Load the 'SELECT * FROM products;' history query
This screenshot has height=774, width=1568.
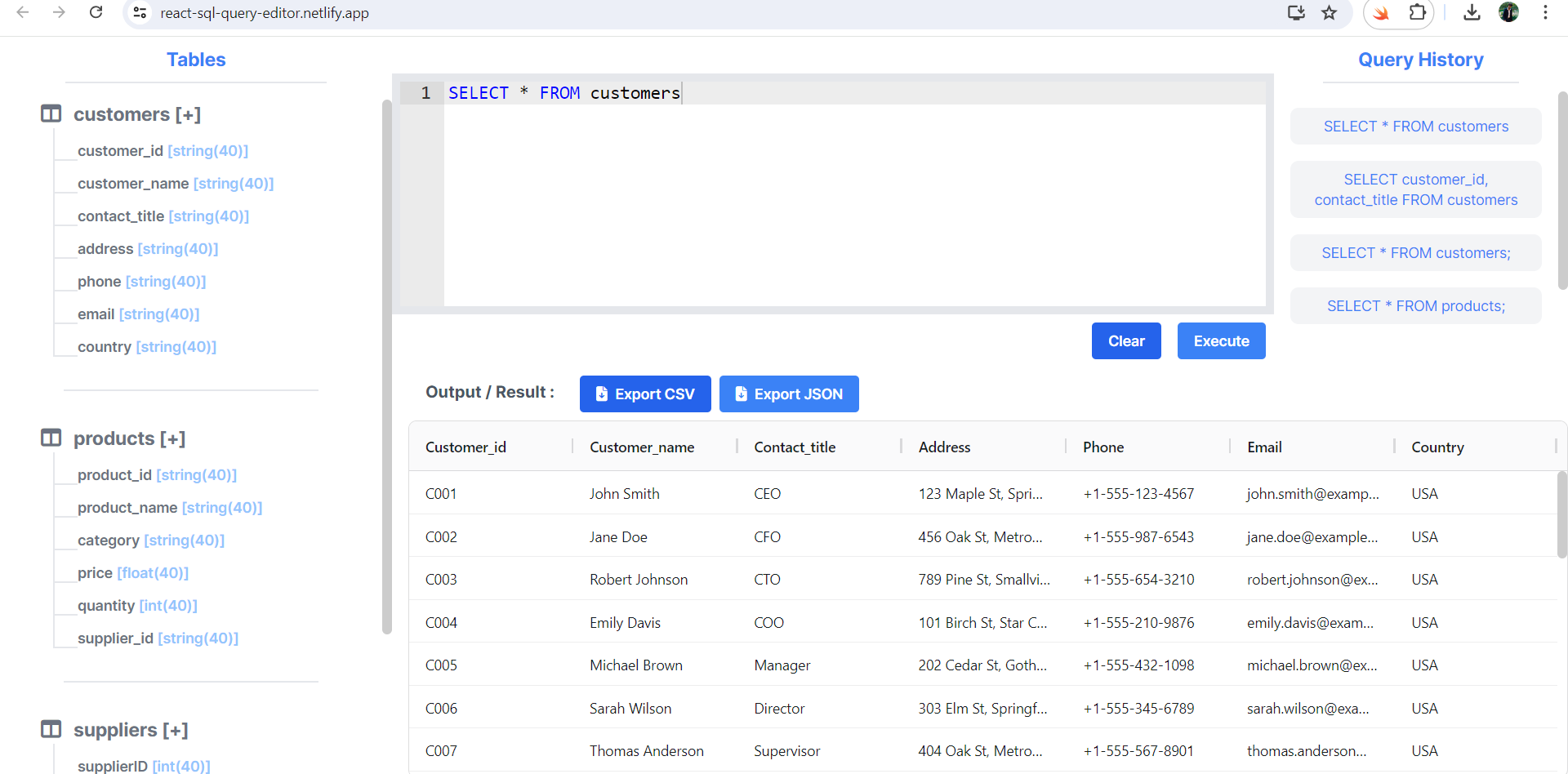coord(1415,306)
